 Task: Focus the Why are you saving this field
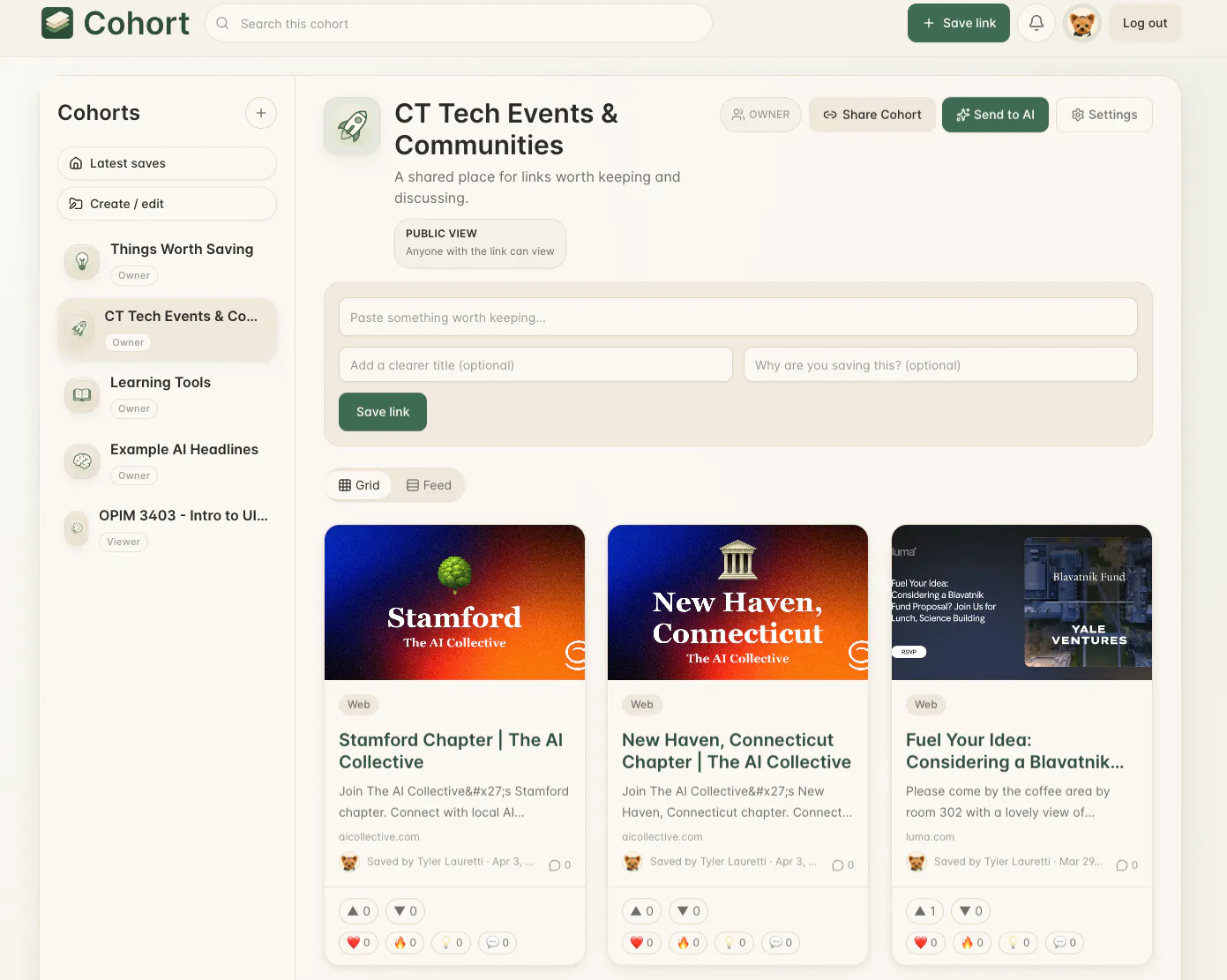[940, 364]
